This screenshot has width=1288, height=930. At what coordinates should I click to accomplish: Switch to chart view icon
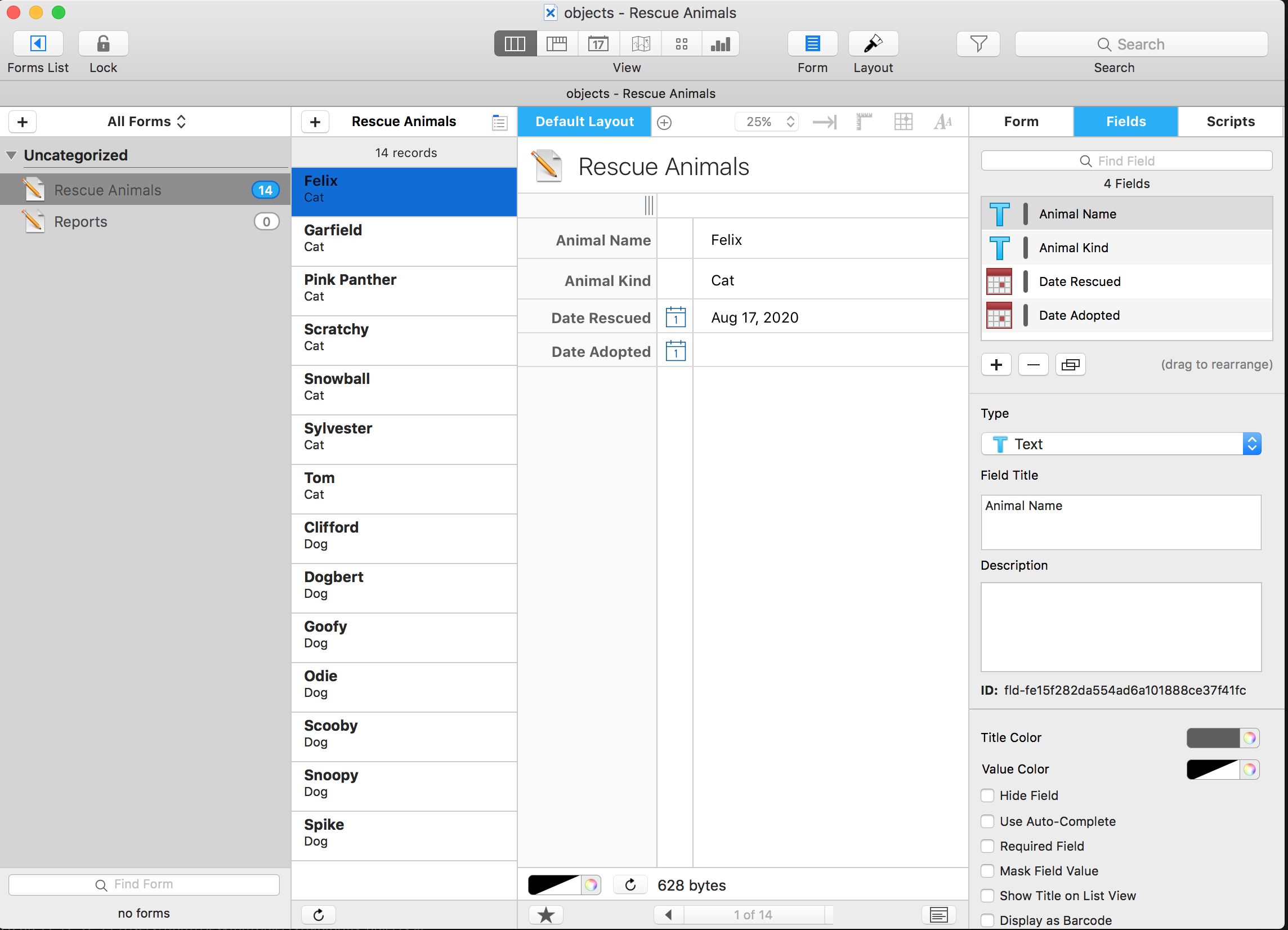(720, 44)
